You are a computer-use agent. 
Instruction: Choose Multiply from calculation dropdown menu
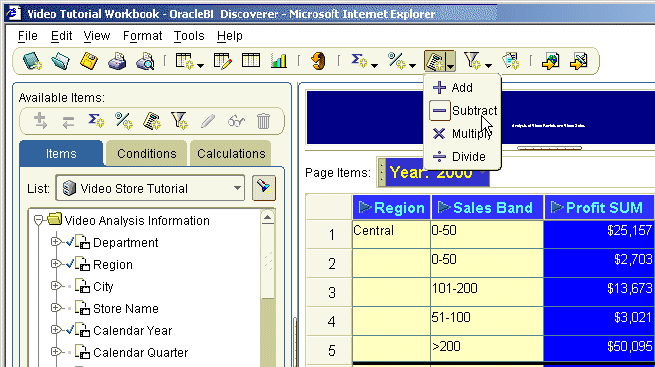click(x=462, y=134)
